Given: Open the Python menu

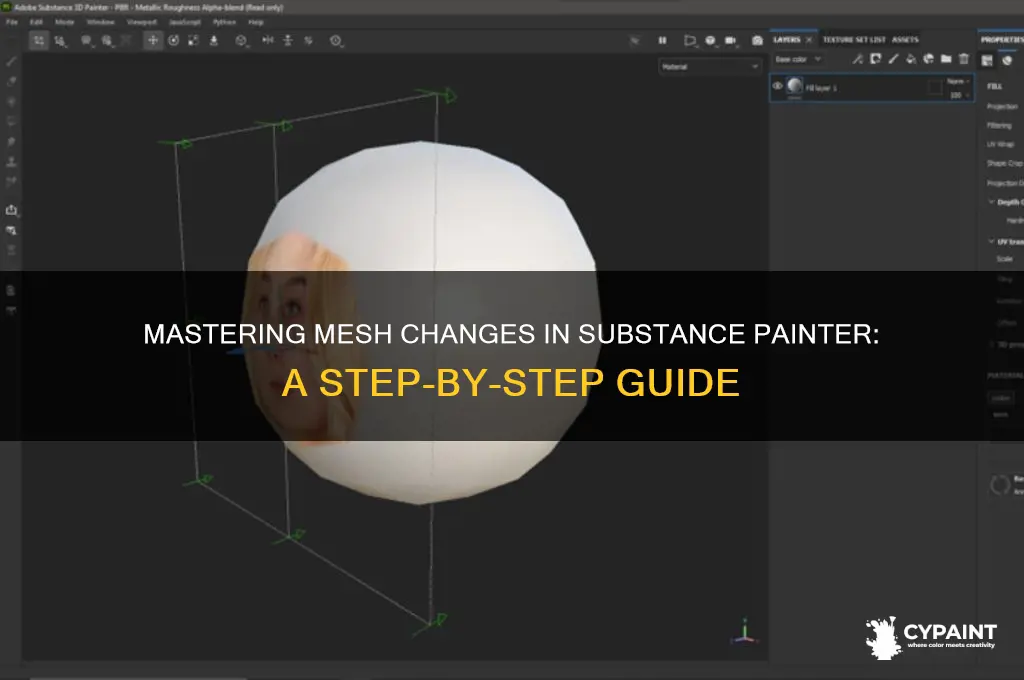Looking at the screenshot, I should [224, 22].
